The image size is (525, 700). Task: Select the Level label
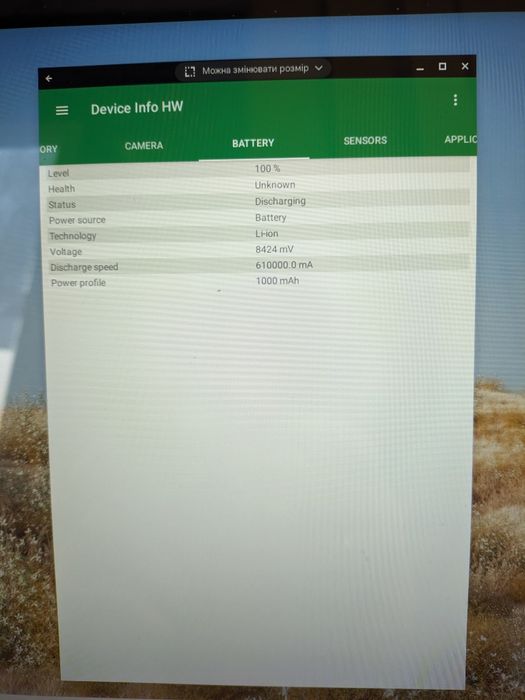58,173
